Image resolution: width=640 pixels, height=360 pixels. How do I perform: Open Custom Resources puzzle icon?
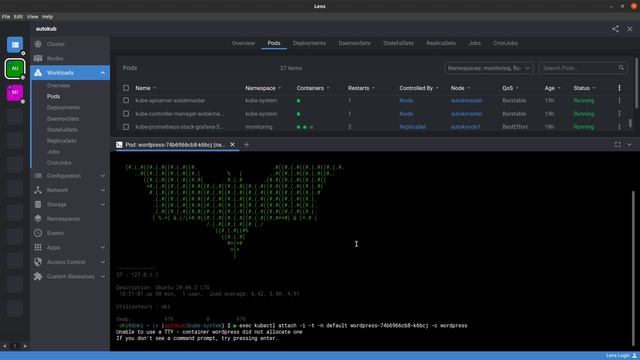38,276
